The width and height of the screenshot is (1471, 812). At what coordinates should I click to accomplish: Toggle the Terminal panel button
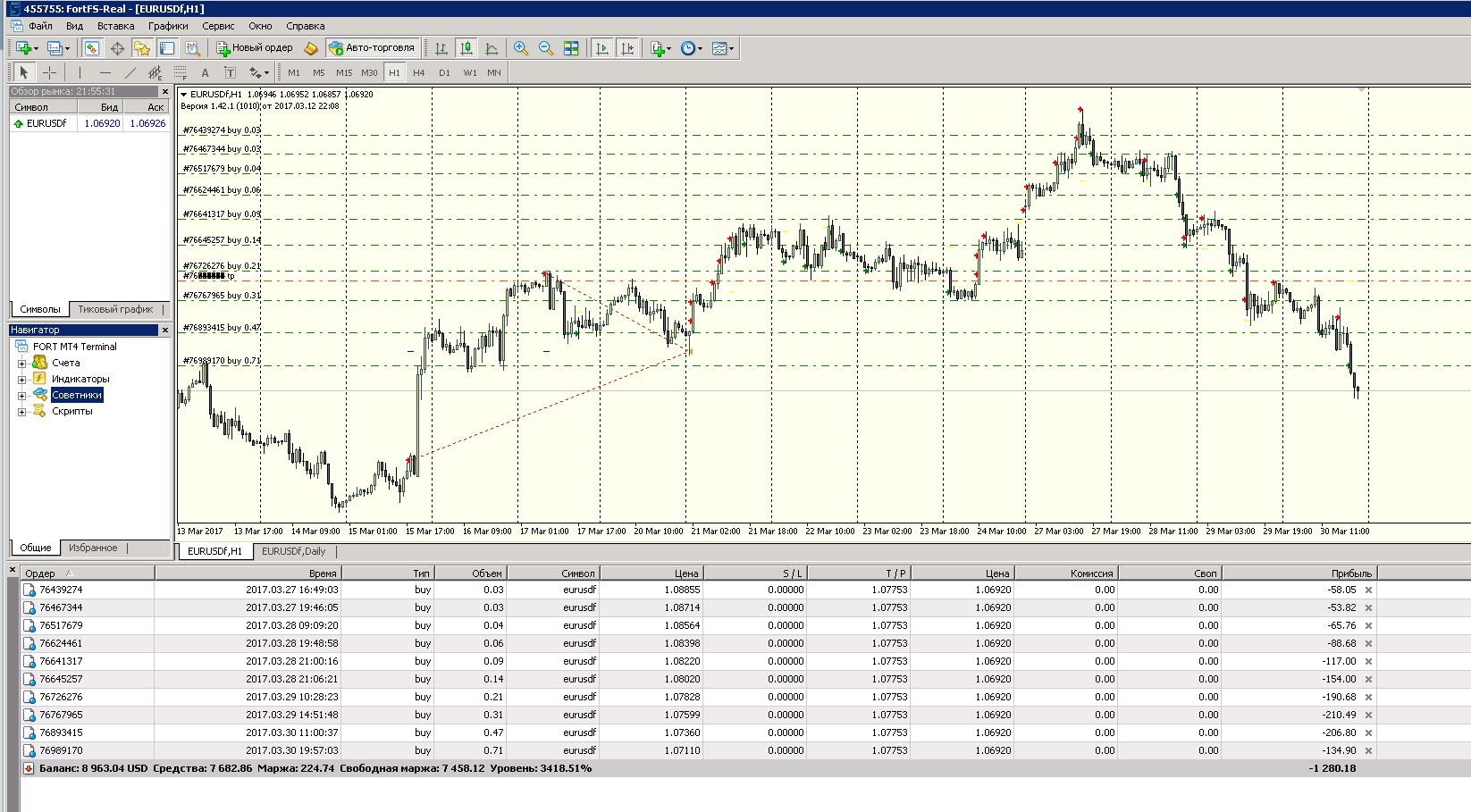pos(167,48)
